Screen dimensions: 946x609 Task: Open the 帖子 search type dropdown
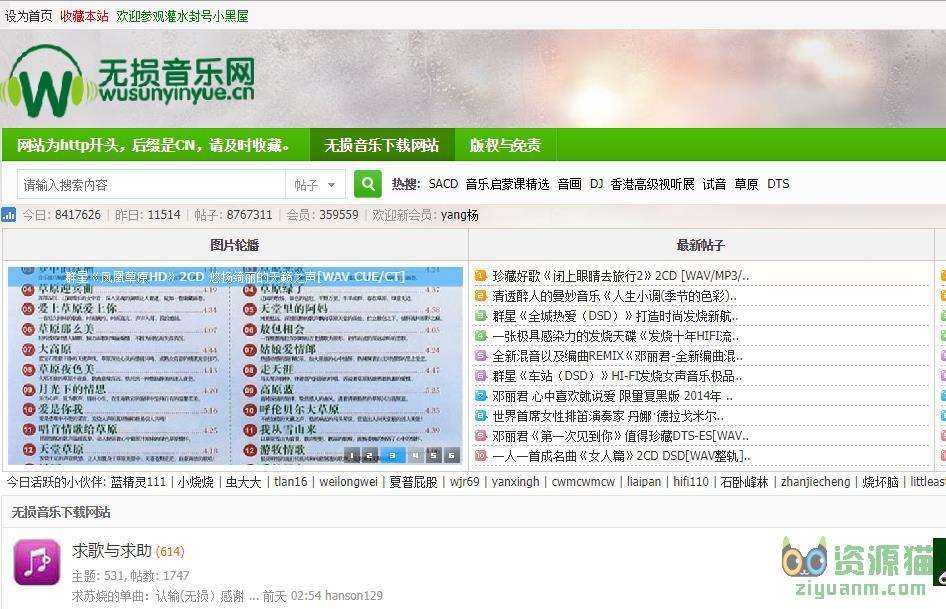[315, 184]
